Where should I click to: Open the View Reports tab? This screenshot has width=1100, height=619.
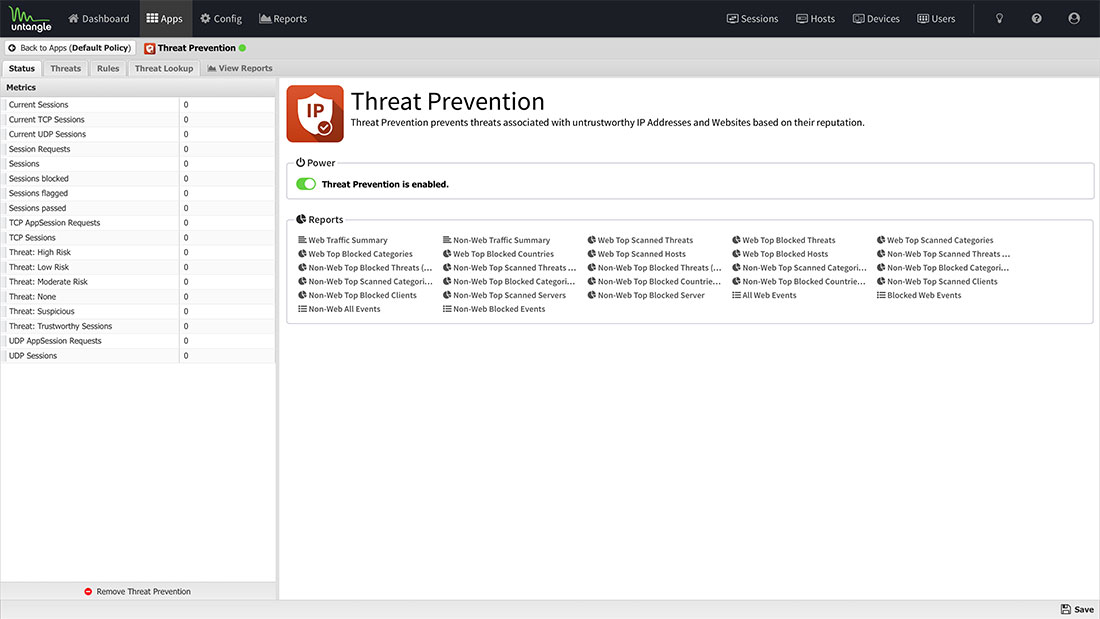point(240,68)
